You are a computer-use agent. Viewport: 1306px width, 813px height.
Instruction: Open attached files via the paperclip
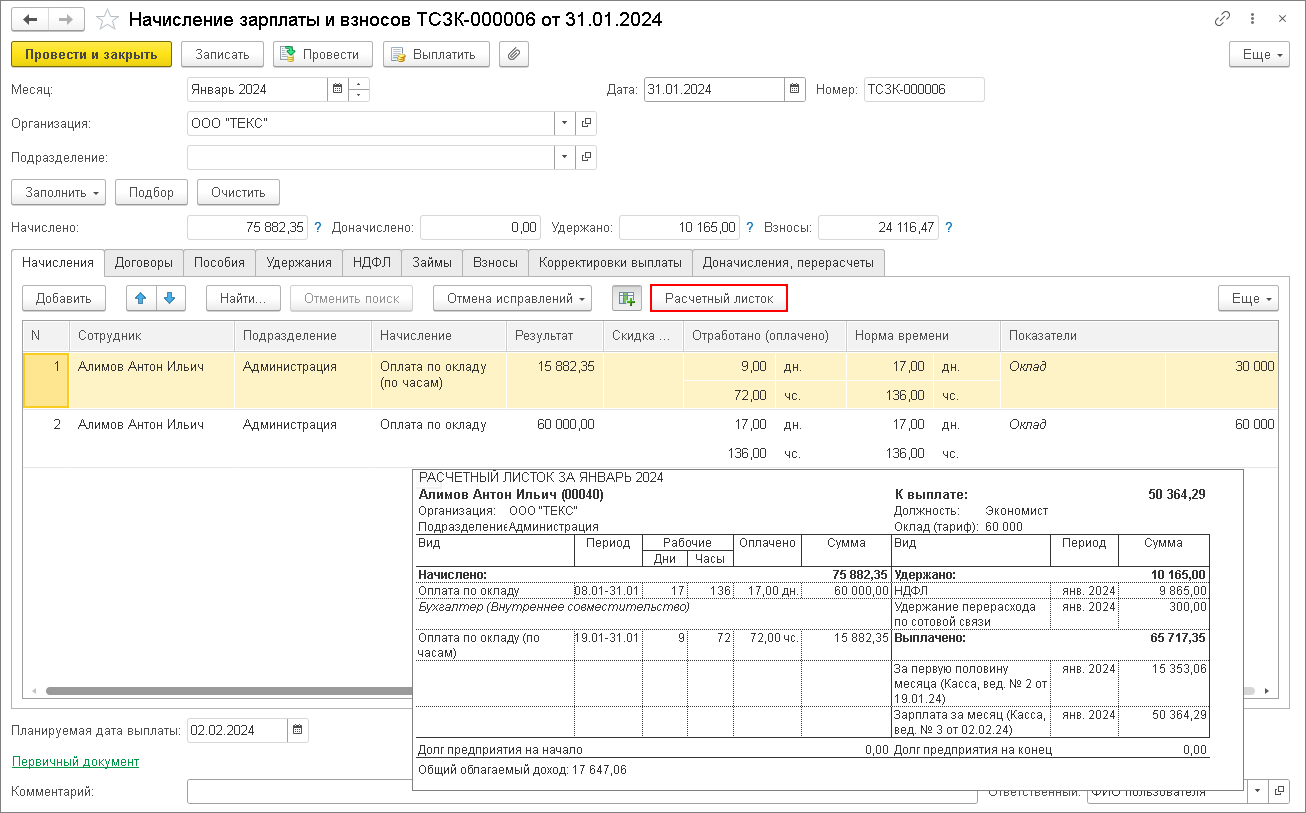point(513,54)
